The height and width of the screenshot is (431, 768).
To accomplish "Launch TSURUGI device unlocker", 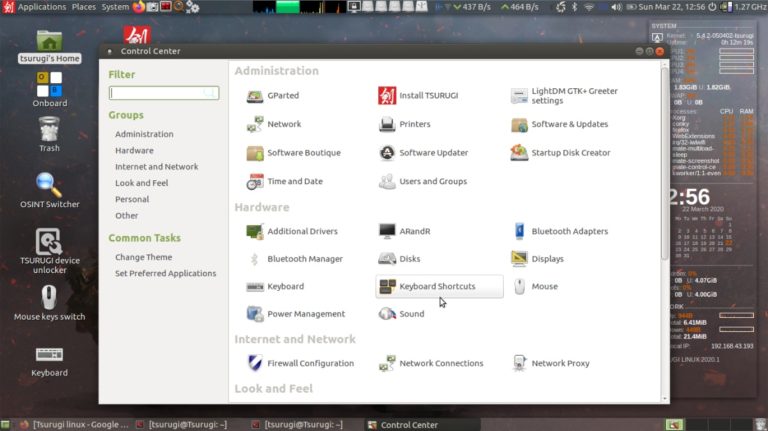I will pos(49,251).
